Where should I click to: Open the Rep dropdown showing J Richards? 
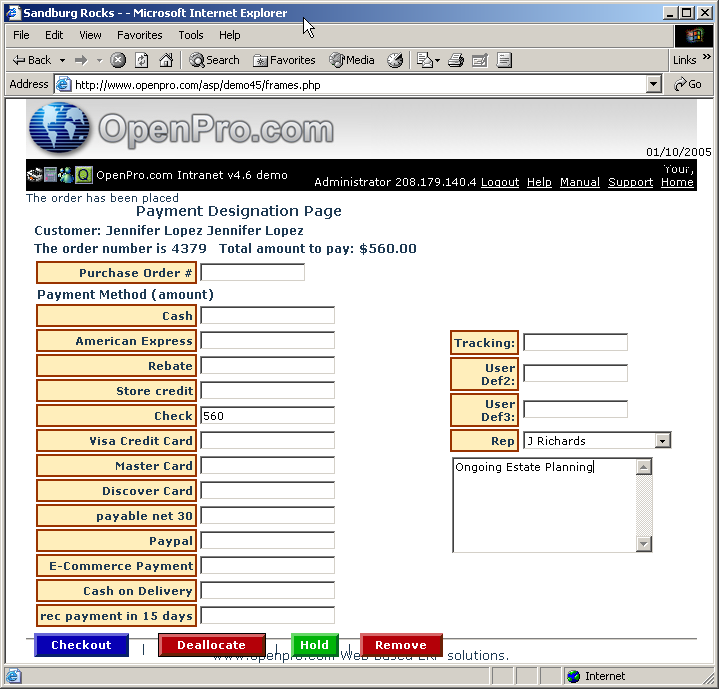click(662, 441)
